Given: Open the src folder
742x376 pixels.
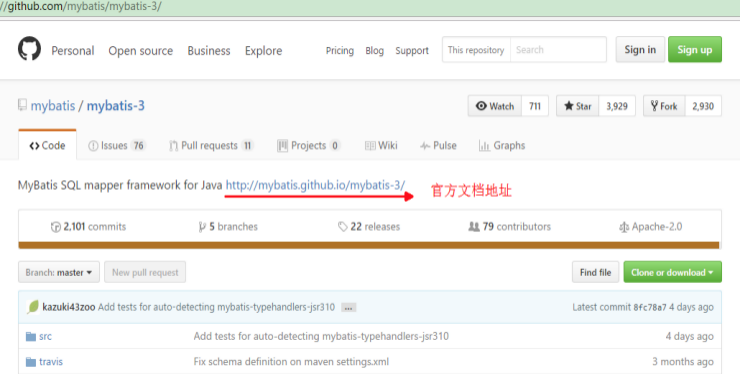Looking at the screenshot, I should pyautogui.click(x=45, y=337).
